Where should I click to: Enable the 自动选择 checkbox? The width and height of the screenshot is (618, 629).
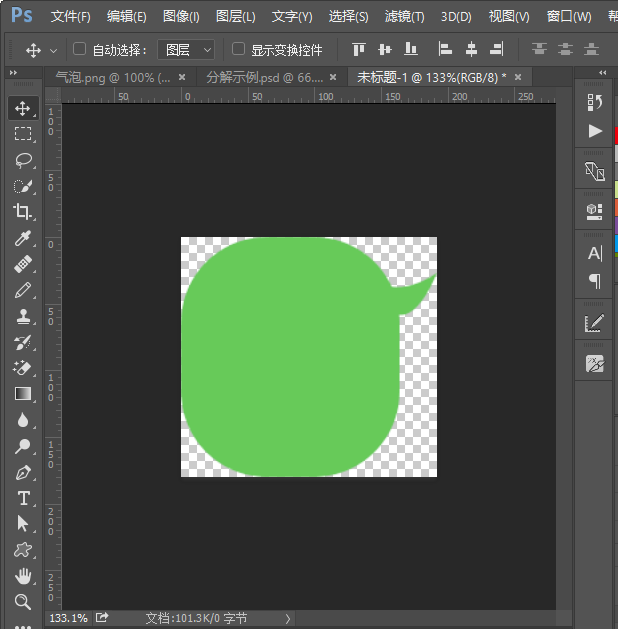click(79, 49)
